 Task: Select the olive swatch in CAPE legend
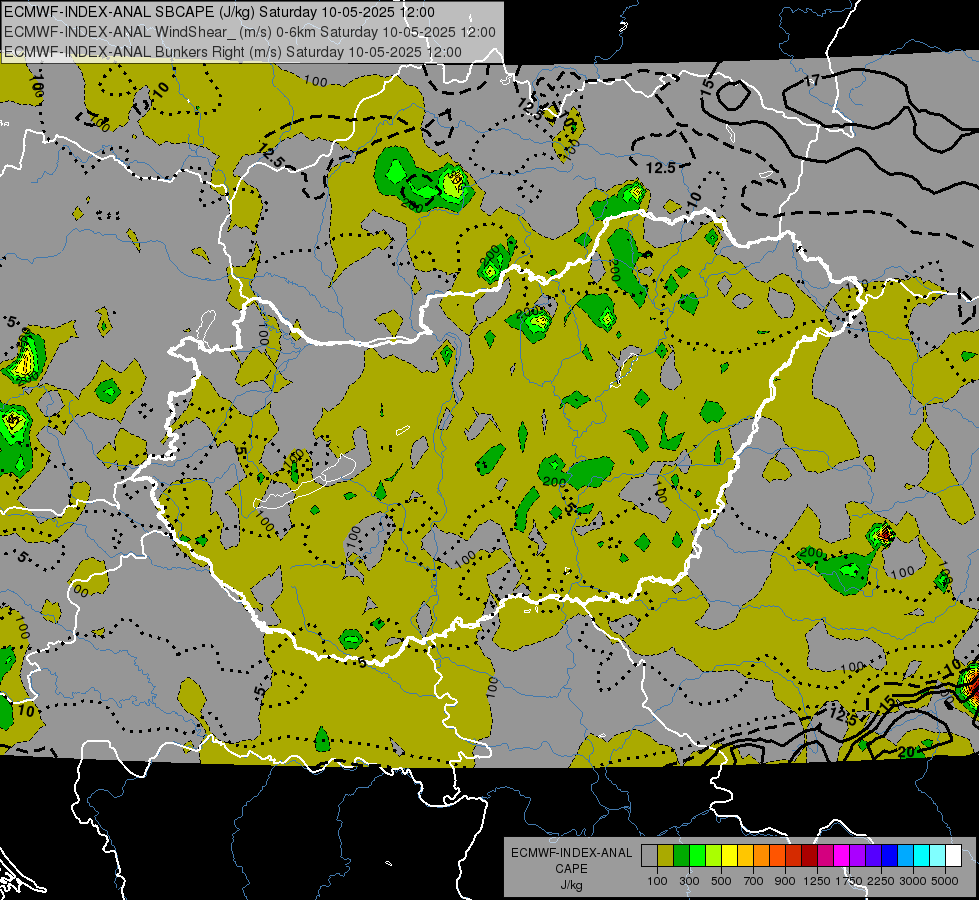pos(666,855)
